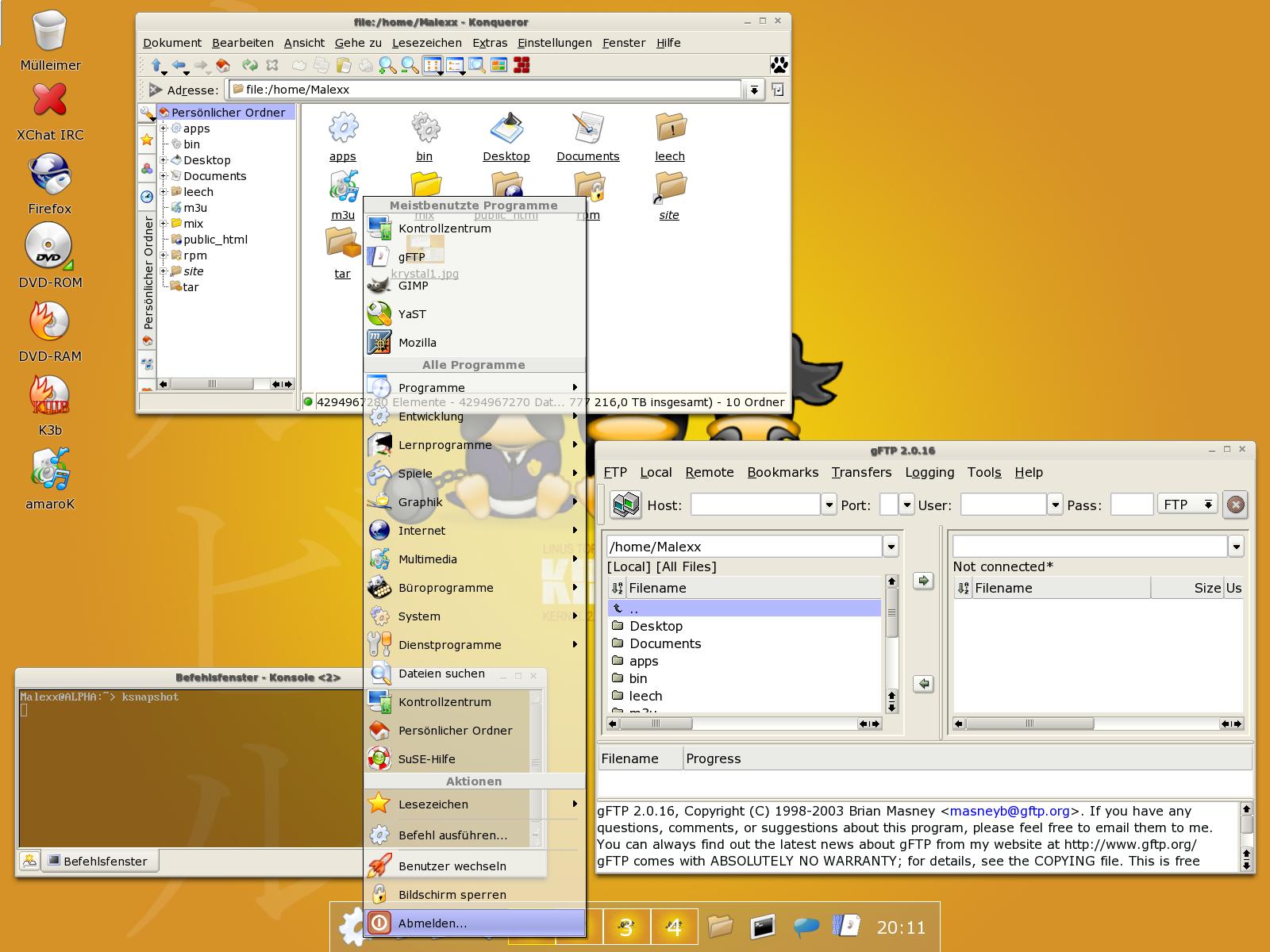Switch Konqueror to icon view mode

433,66
